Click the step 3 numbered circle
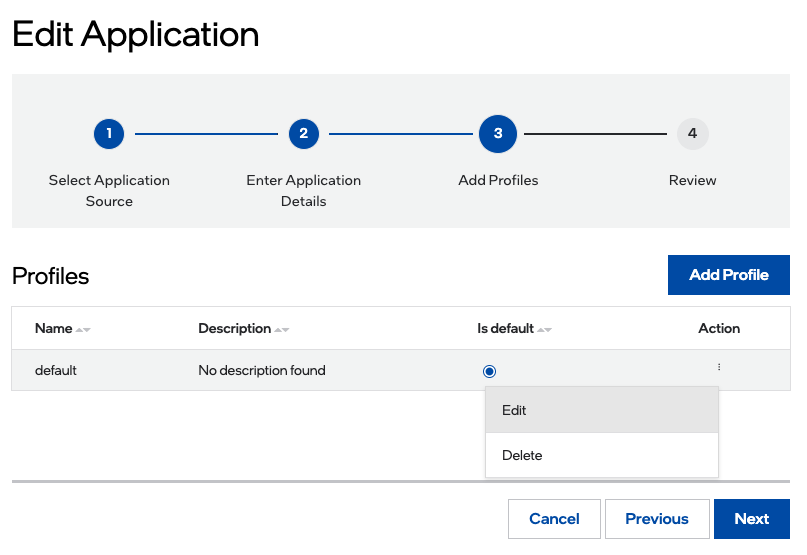The image size is (807, 555). point(498,133)
